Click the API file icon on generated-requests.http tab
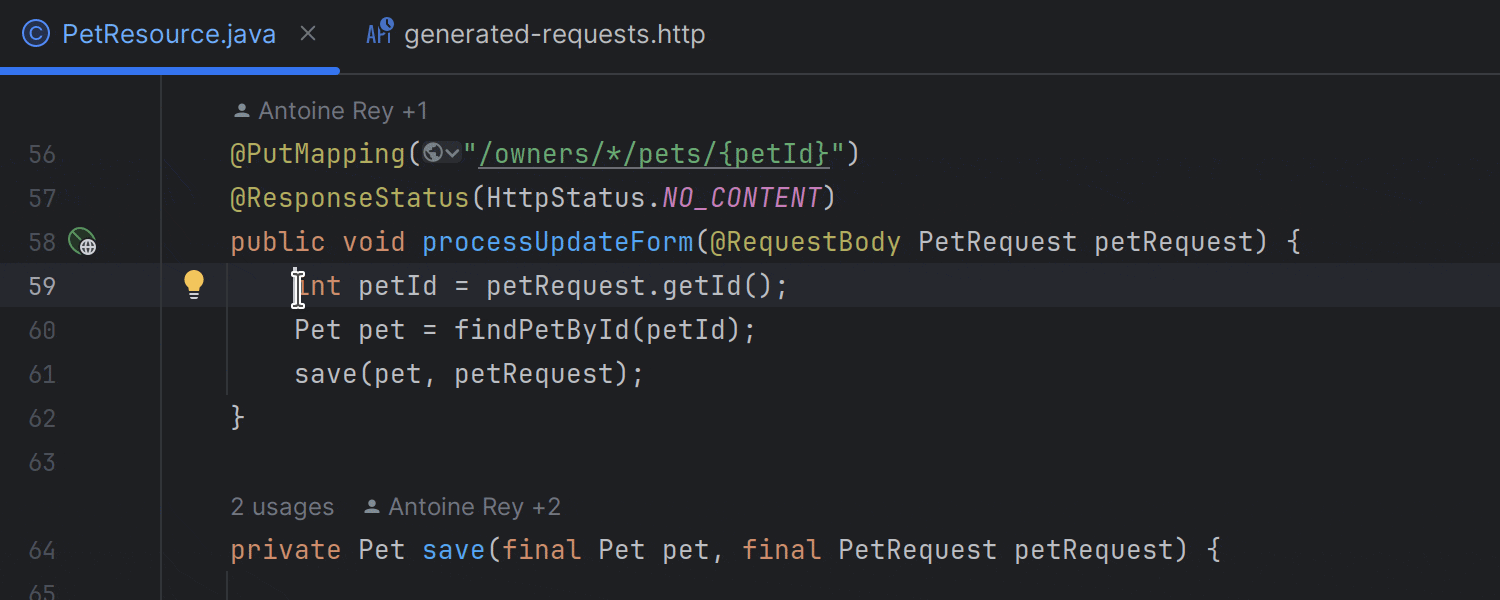Viewport: 1500px width, 600px height. pos(379,32)
